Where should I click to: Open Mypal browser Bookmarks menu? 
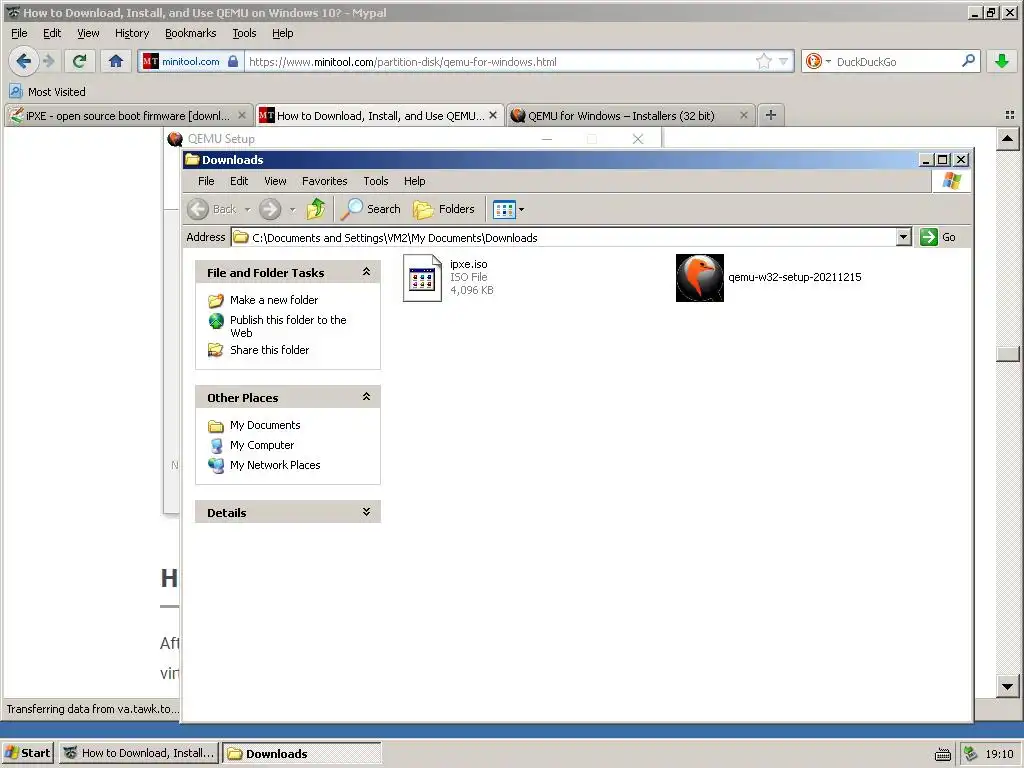point(190,33)
